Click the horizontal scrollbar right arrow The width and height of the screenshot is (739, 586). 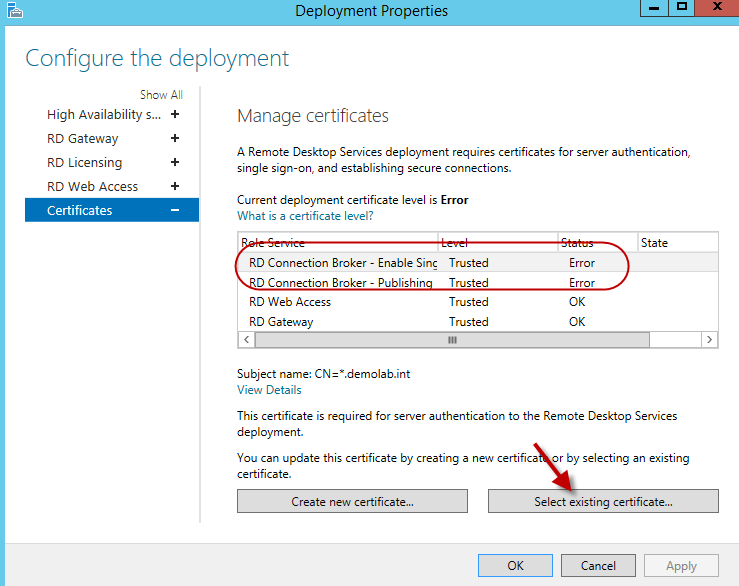[710, 340]
